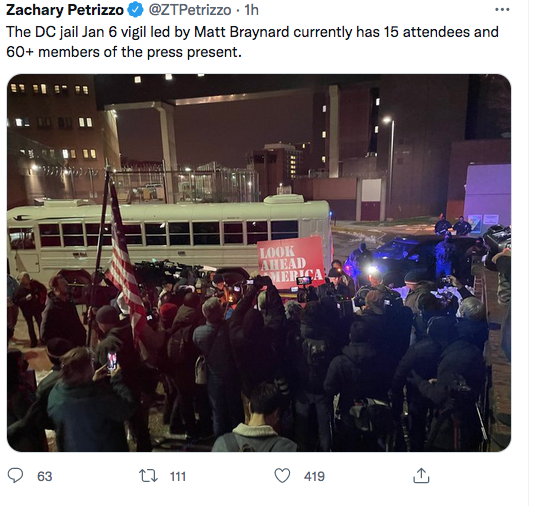Click the reply speech bubble icon
The width and height of the screenshot is (540, 506).
tap(15, 475)
